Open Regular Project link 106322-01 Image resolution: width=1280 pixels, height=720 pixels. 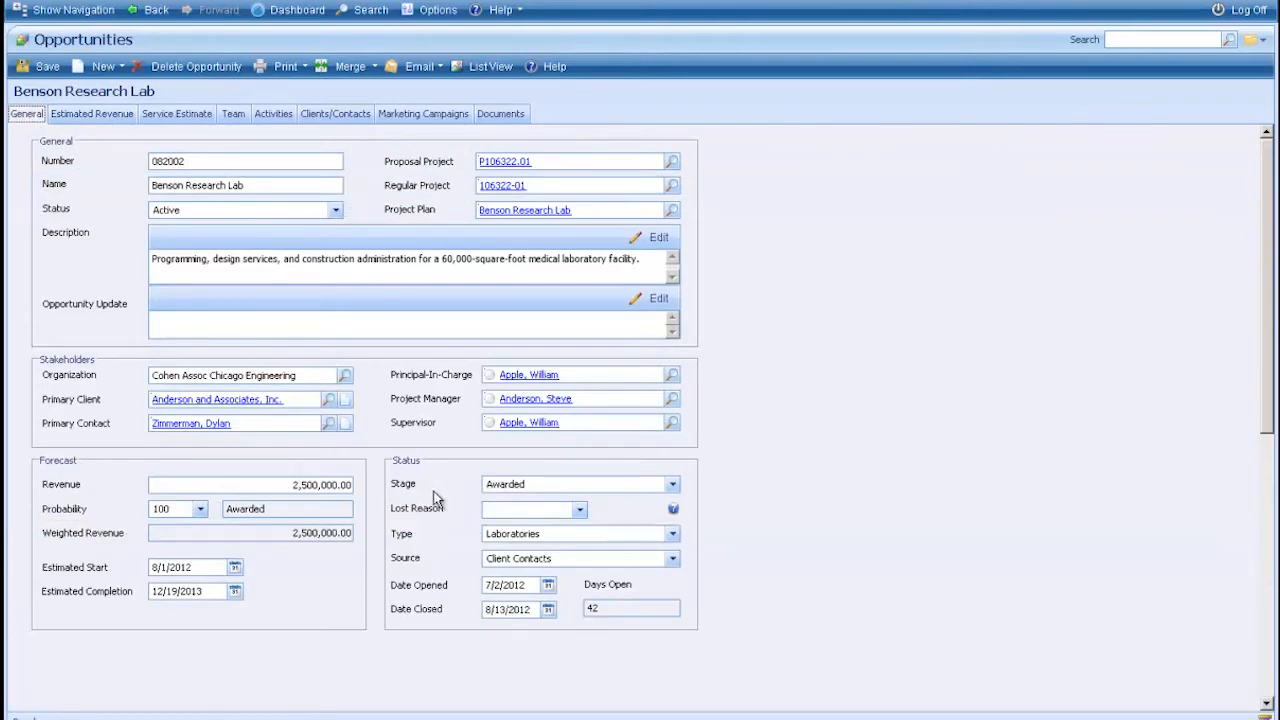coord(502,185)
